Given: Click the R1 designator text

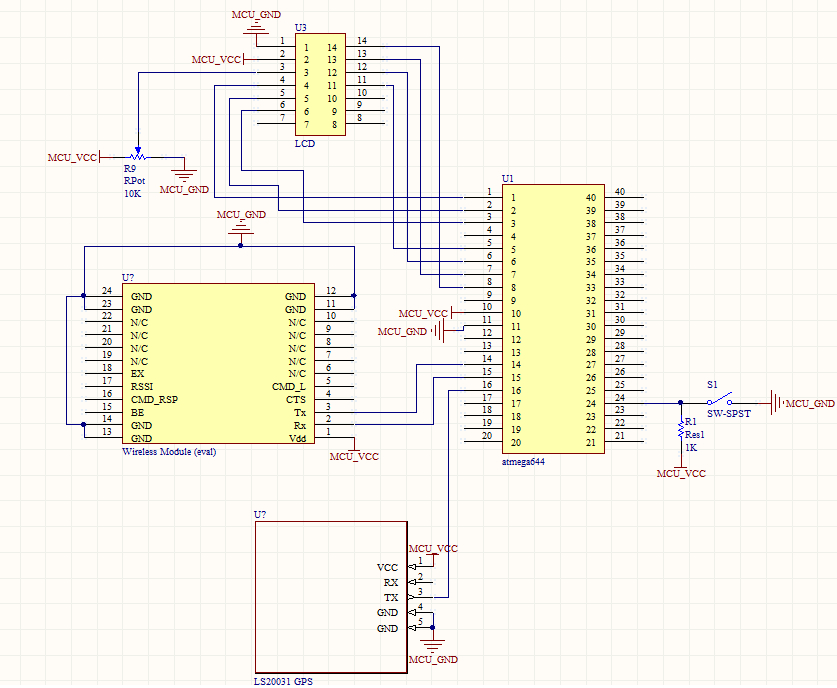Looking at the screenshot, I should (x=691, y=422).
